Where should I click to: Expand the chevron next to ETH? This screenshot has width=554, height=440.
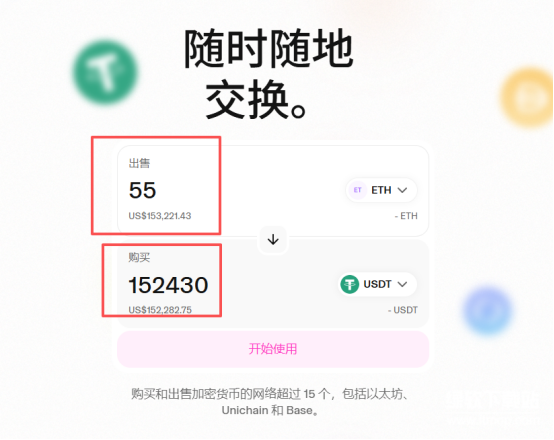(402, 190)
